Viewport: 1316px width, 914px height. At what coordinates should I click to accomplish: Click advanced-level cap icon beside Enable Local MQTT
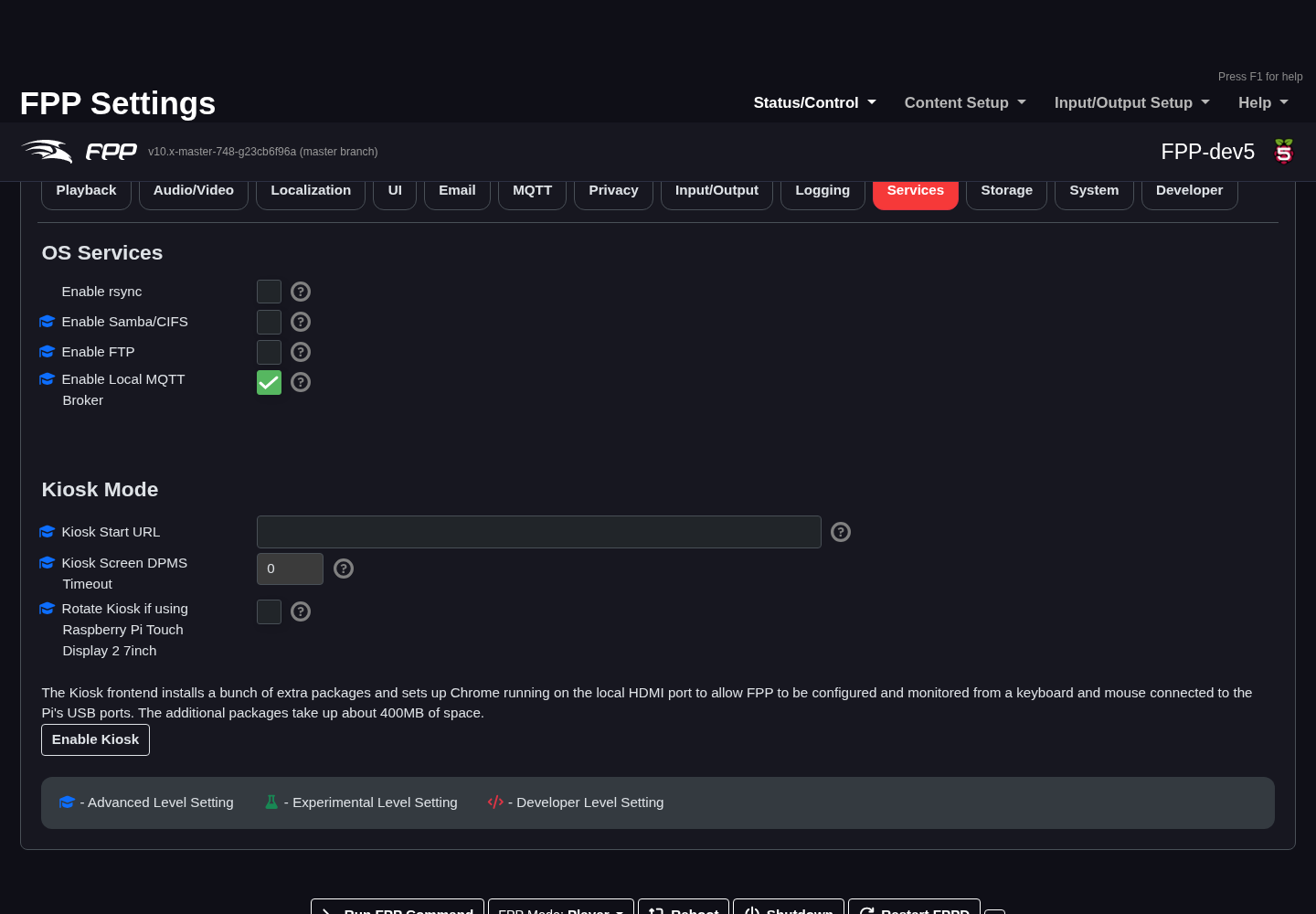(x=48, y=379)
